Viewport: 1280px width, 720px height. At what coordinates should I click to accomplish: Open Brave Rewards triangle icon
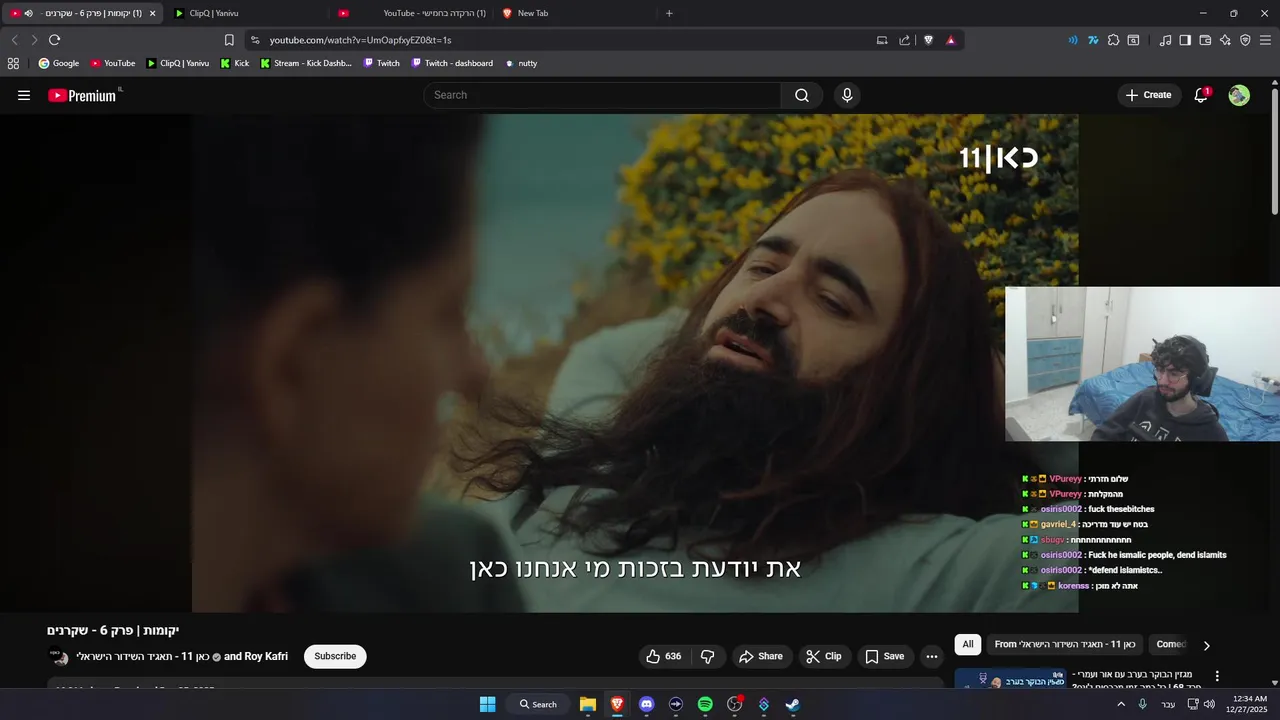click(x=950, y=40)
